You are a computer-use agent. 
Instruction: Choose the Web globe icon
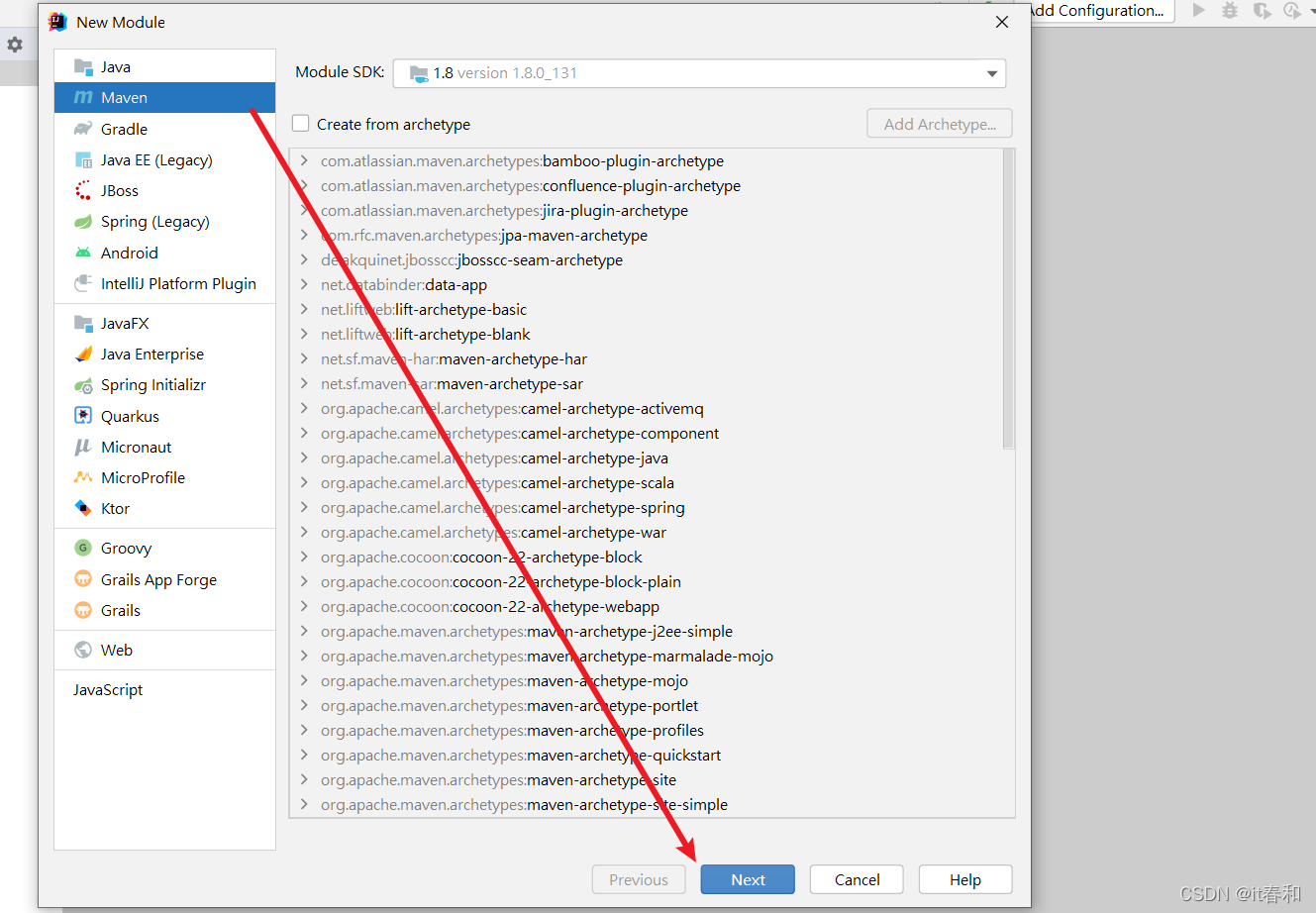(83, 651)
